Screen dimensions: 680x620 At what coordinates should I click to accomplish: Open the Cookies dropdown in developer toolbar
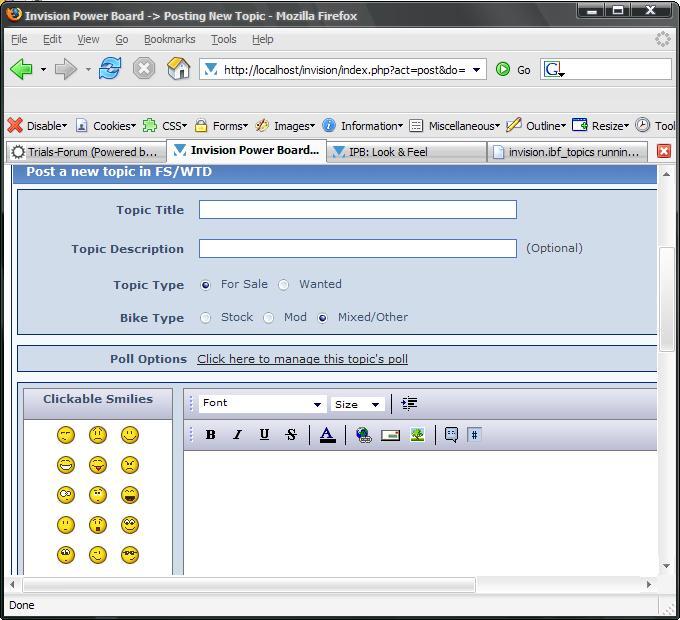pyautogui.click(x=106, y=126)
